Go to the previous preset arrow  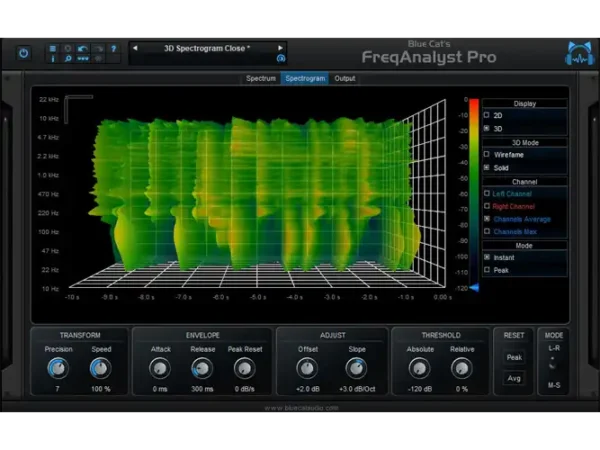point(135,48)
